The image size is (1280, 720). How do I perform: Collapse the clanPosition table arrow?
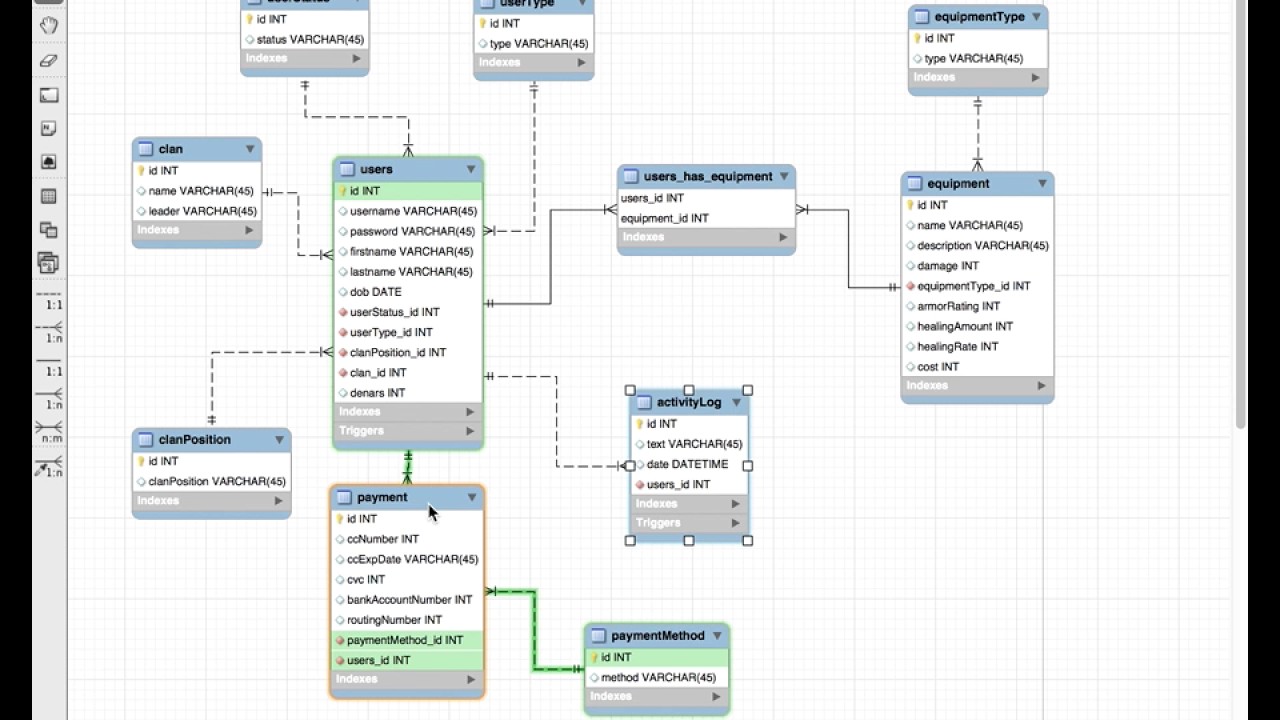click(279, 440)
